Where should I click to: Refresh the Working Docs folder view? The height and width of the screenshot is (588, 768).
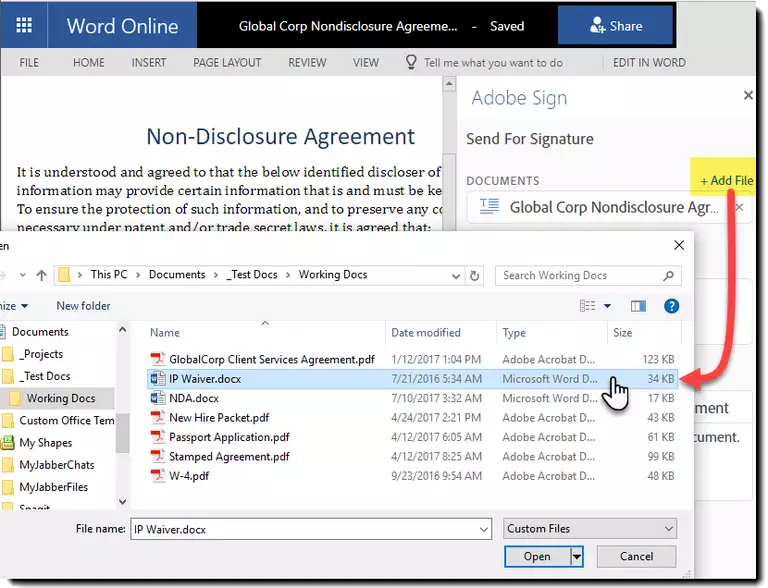tap(478, 275)
